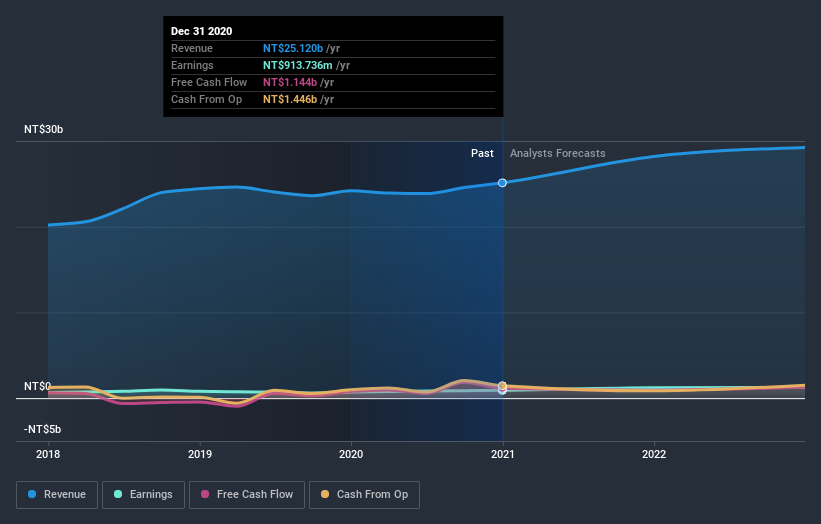Click the NT$1.446b cash from op value
This screenshot has height=524, width=821.
pyautogui.click(x=290, y=99)
